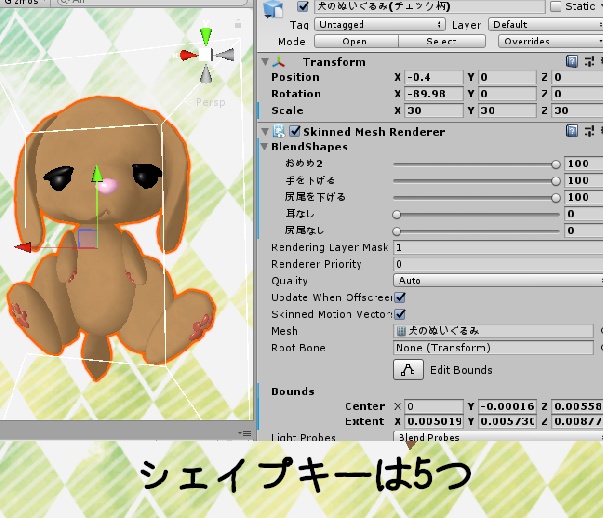Toggle the scene gizmo lock icon
The image size is (603, 518).
tap(238, 24)
